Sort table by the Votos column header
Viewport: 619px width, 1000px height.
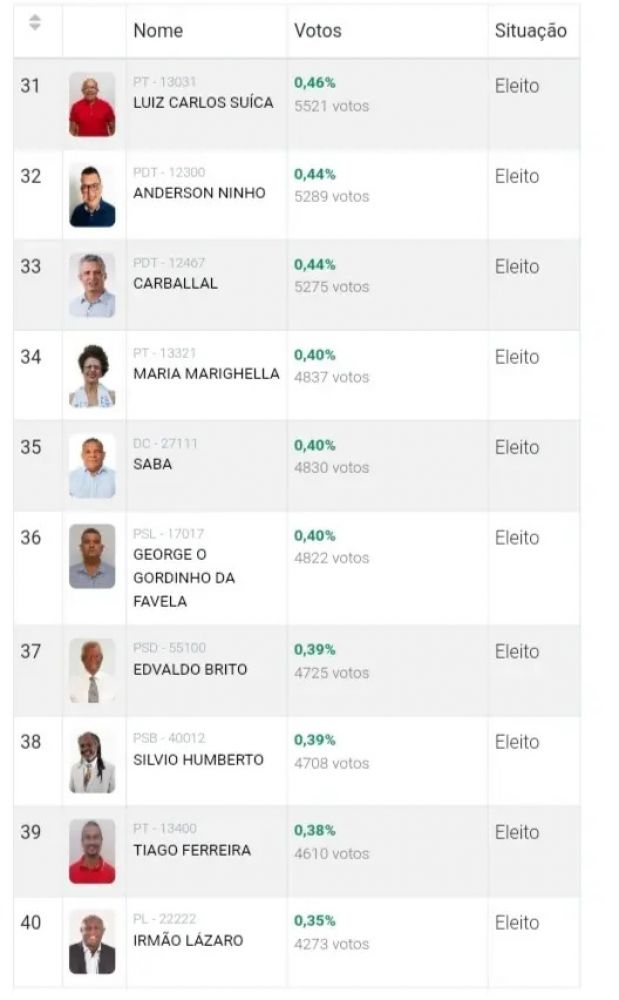tap(317, 31)
